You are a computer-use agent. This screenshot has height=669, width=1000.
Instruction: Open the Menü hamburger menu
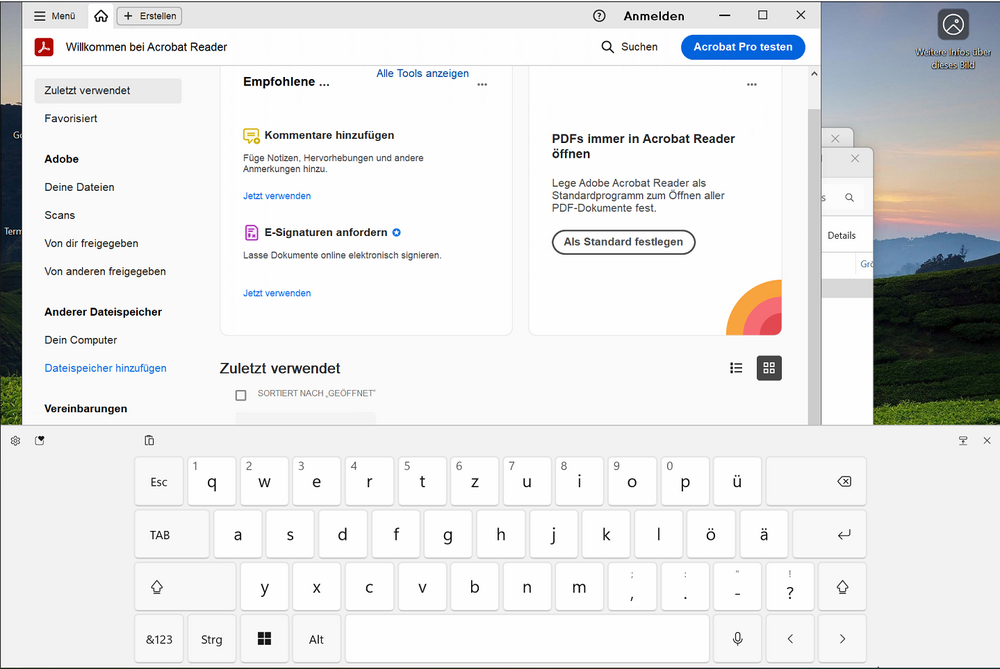tap(54, 16)
